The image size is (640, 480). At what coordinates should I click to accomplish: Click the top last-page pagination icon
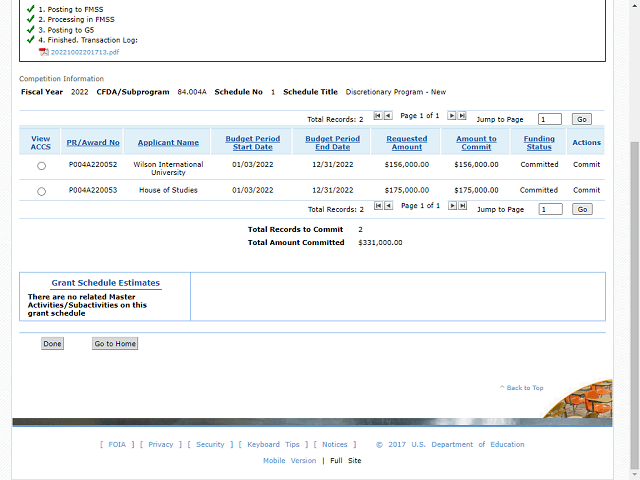(x=462, y=116)
